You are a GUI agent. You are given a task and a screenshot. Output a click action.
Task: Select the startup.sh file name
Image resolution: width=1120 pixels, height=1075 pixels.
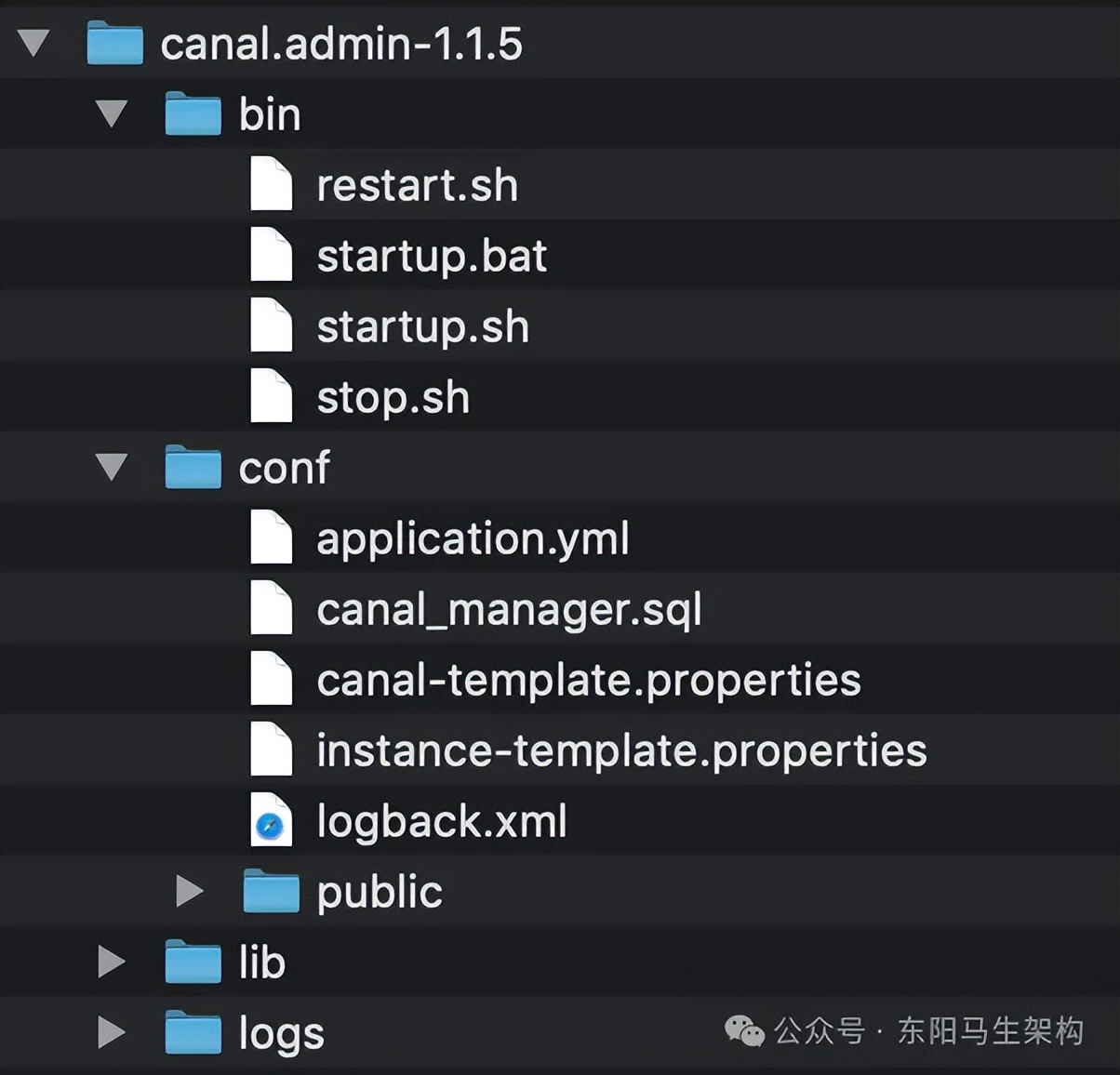point(422,327)
